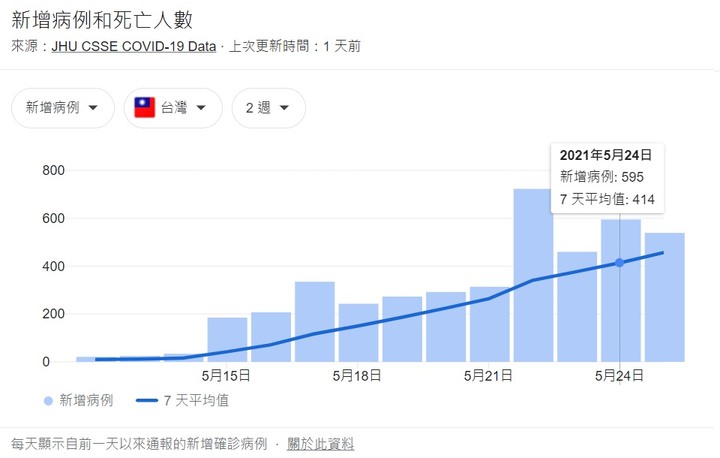This screenshot has height=458, width=720.
Task: Click the 7 天平均值 legend line
Action: click(x=147, y=401)
